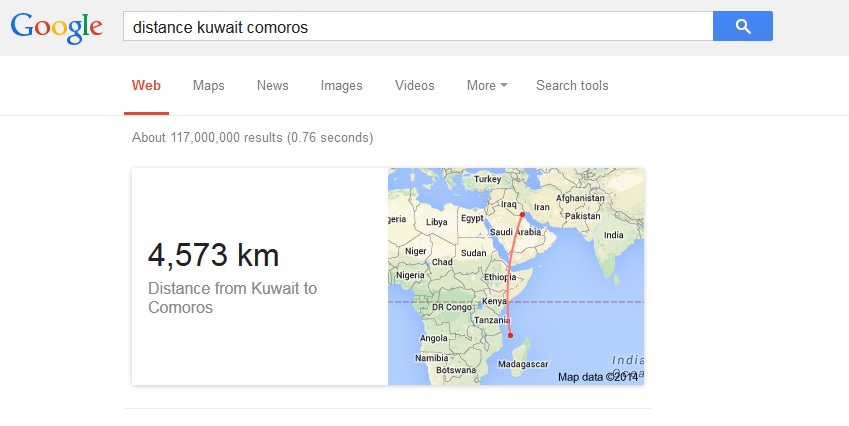
Task: Switch to the Maps tab
Action: 208,86
